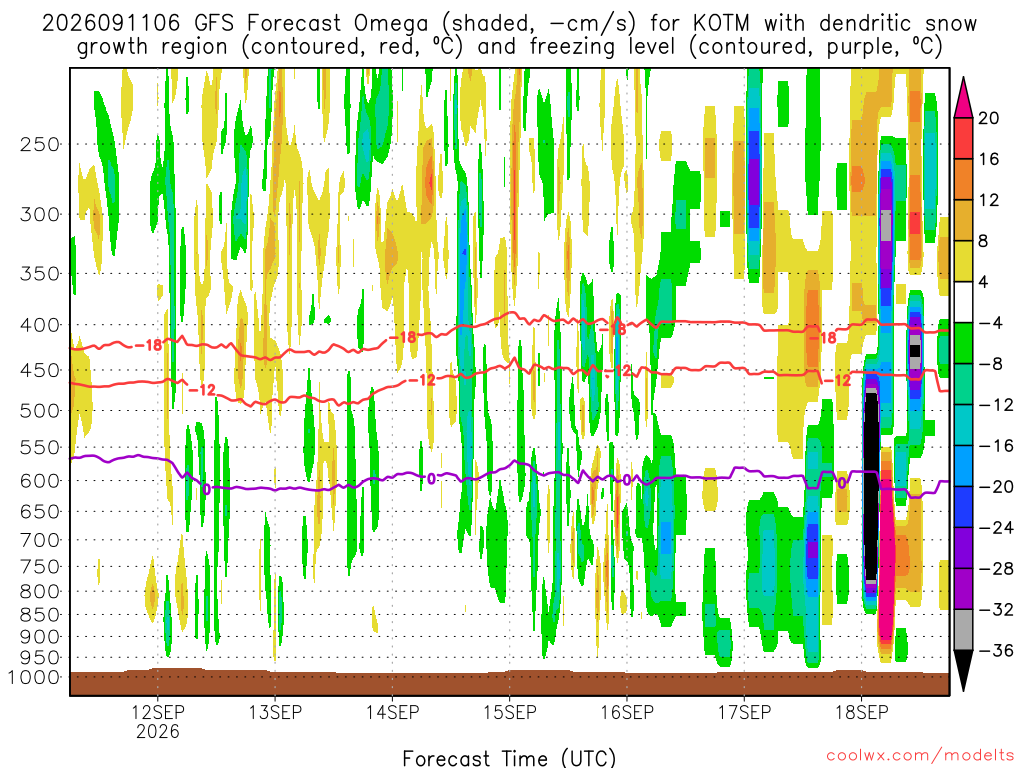The width and height of the screenshot is (1024, 768).
Task: Click the black -36 colorbar swatch
Action: pyautogui.click(x=963, y=671)
